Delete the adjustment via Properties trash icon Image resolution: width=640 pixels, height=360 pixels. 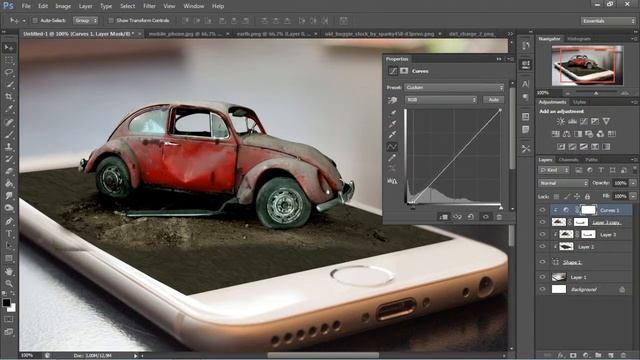[499, 217]
